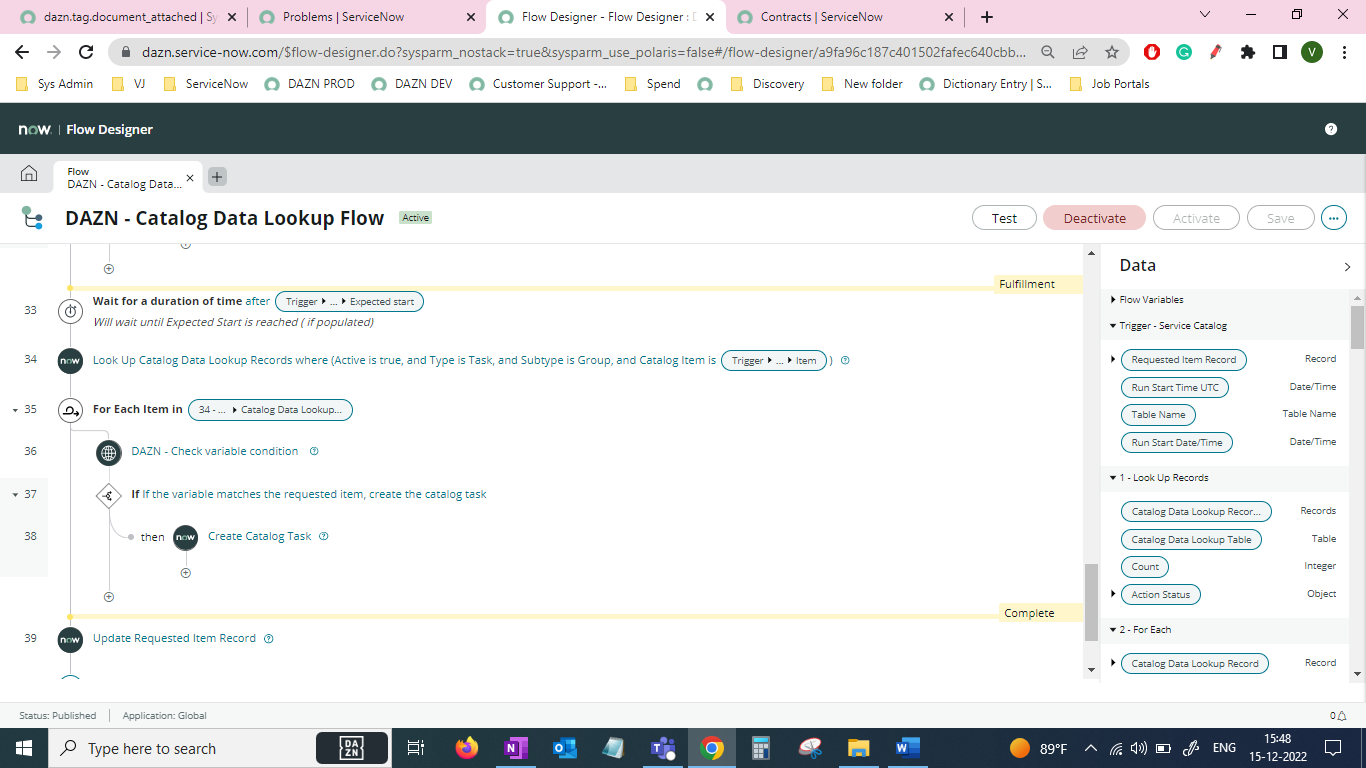Collapse step 35 For Each

(15, 410)
